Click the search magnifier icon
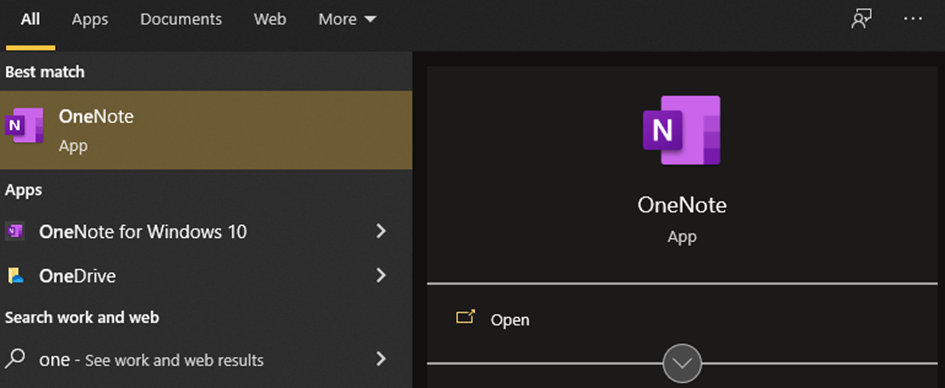Screen dimensions: 945x388 (x=15, y=359)
